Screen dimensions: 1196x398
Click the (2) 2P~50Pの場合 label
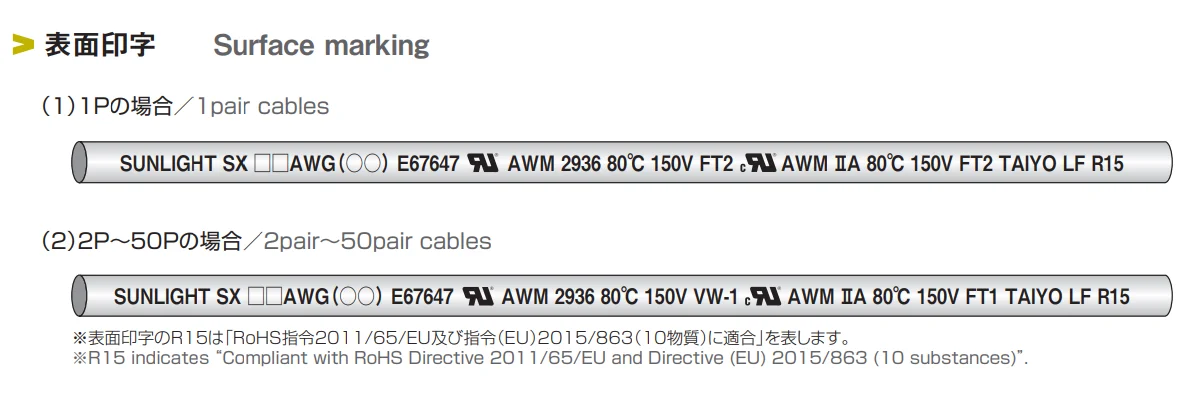(141, 241)
